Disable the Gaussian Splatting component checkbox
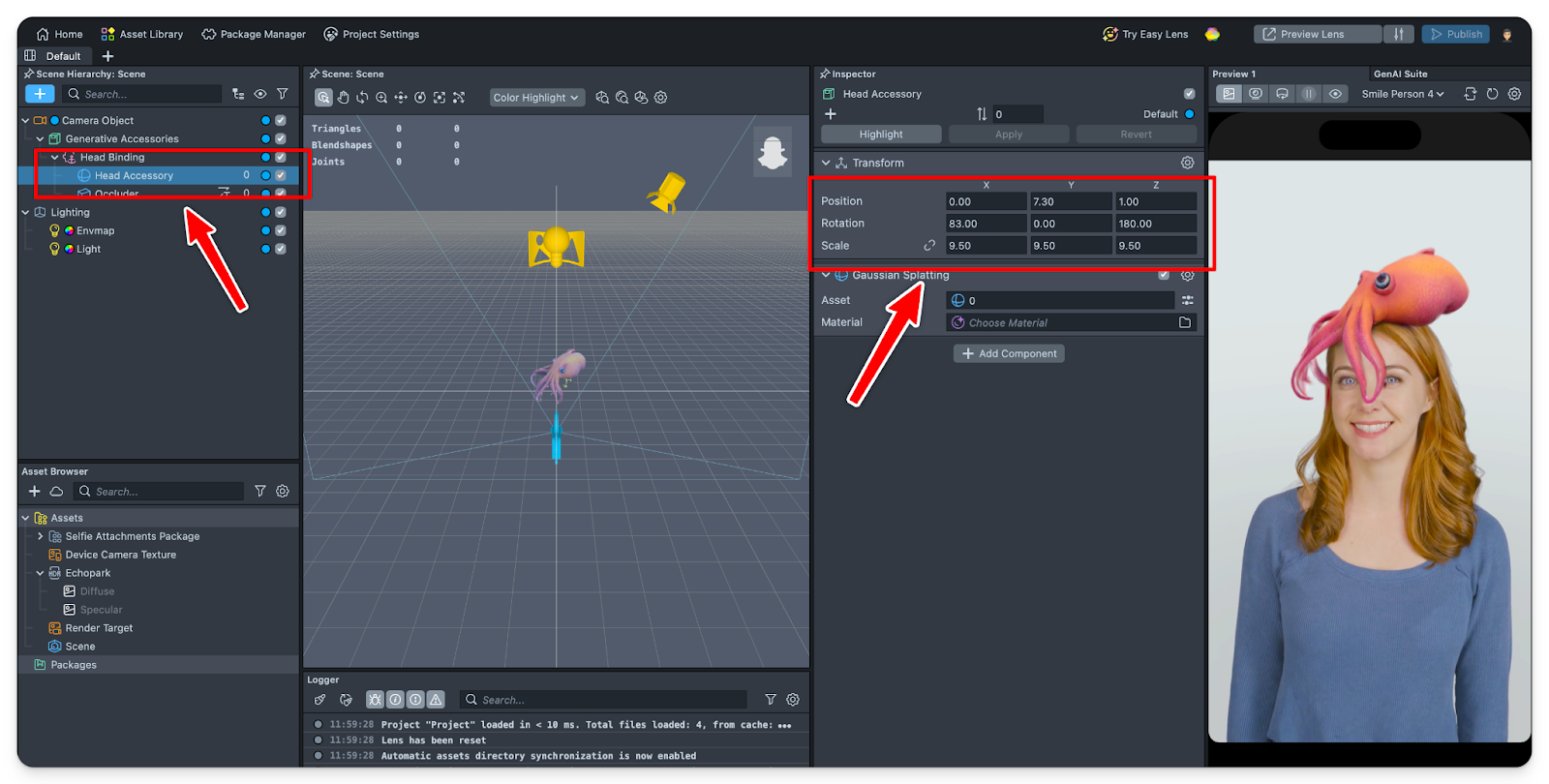 [1164, 275]
